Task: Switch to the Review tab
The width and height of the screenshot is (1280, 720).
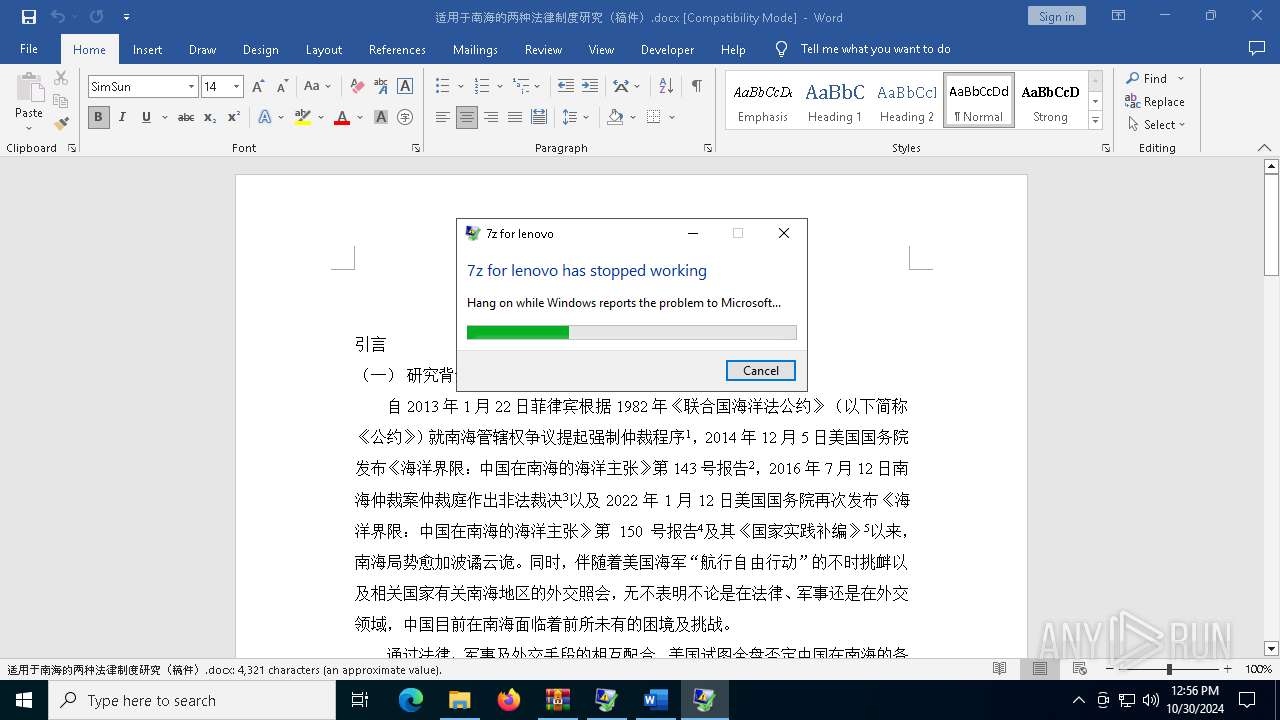Action: click(x=543, y=49)
